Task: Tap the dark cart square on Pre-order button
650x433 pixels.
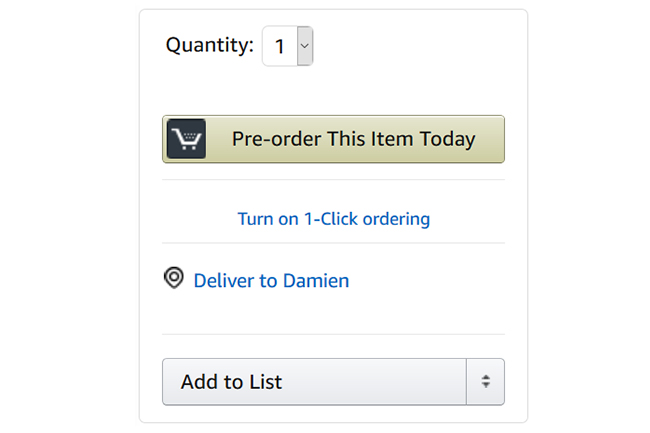Action: pos(186,139)
